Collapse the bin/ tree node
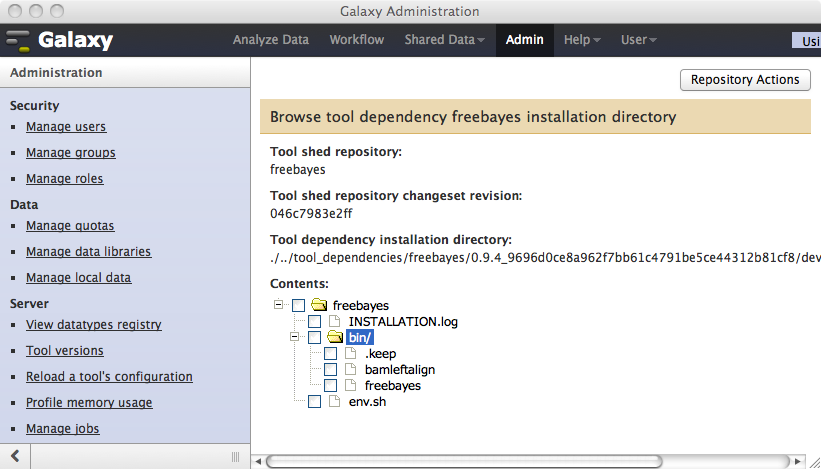Screen dimensions: 821x469 pos(294,337)
